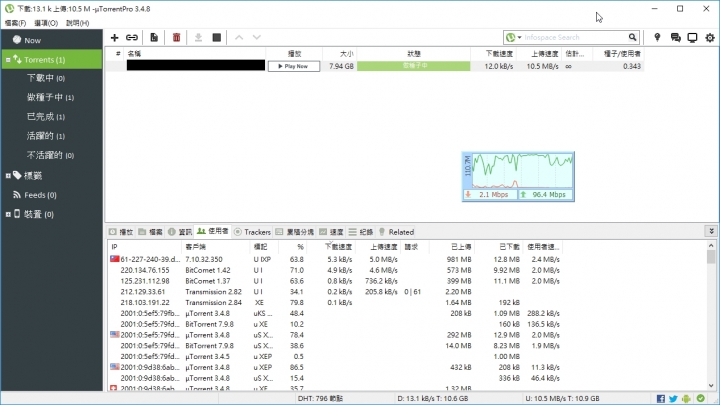
Task: Click the Remote monitor icon in toolbar
Action: 692,37
